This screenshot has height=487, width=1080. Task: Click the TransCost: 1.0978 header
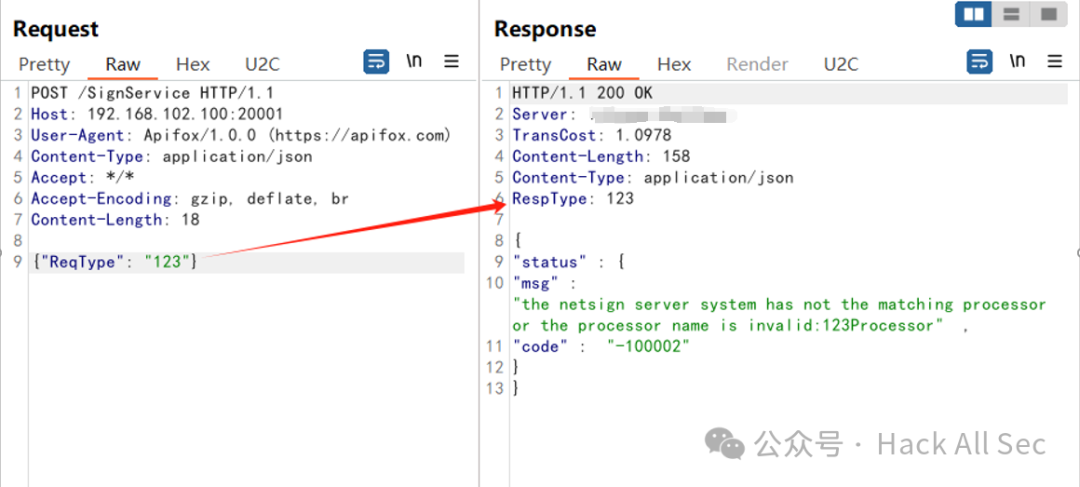[592, 136]
